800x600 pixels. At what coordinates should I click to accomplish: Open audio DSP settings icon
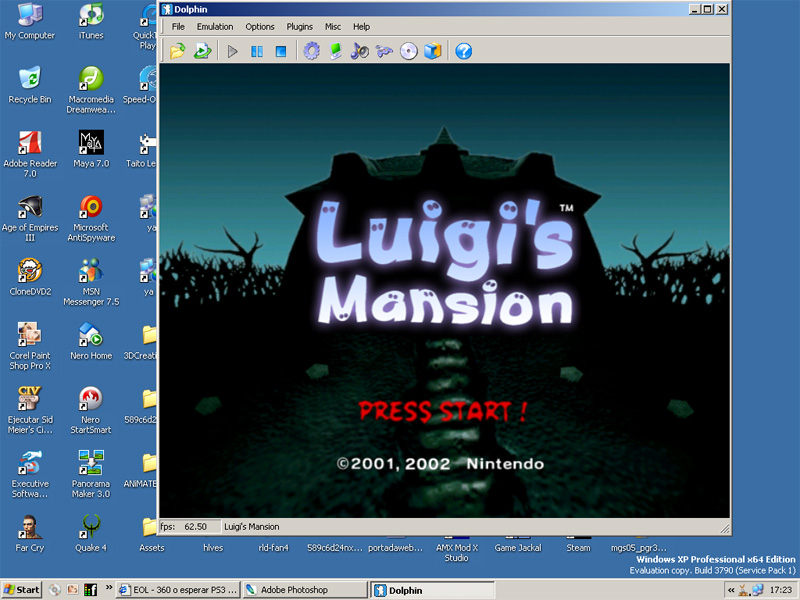[360, 51]
